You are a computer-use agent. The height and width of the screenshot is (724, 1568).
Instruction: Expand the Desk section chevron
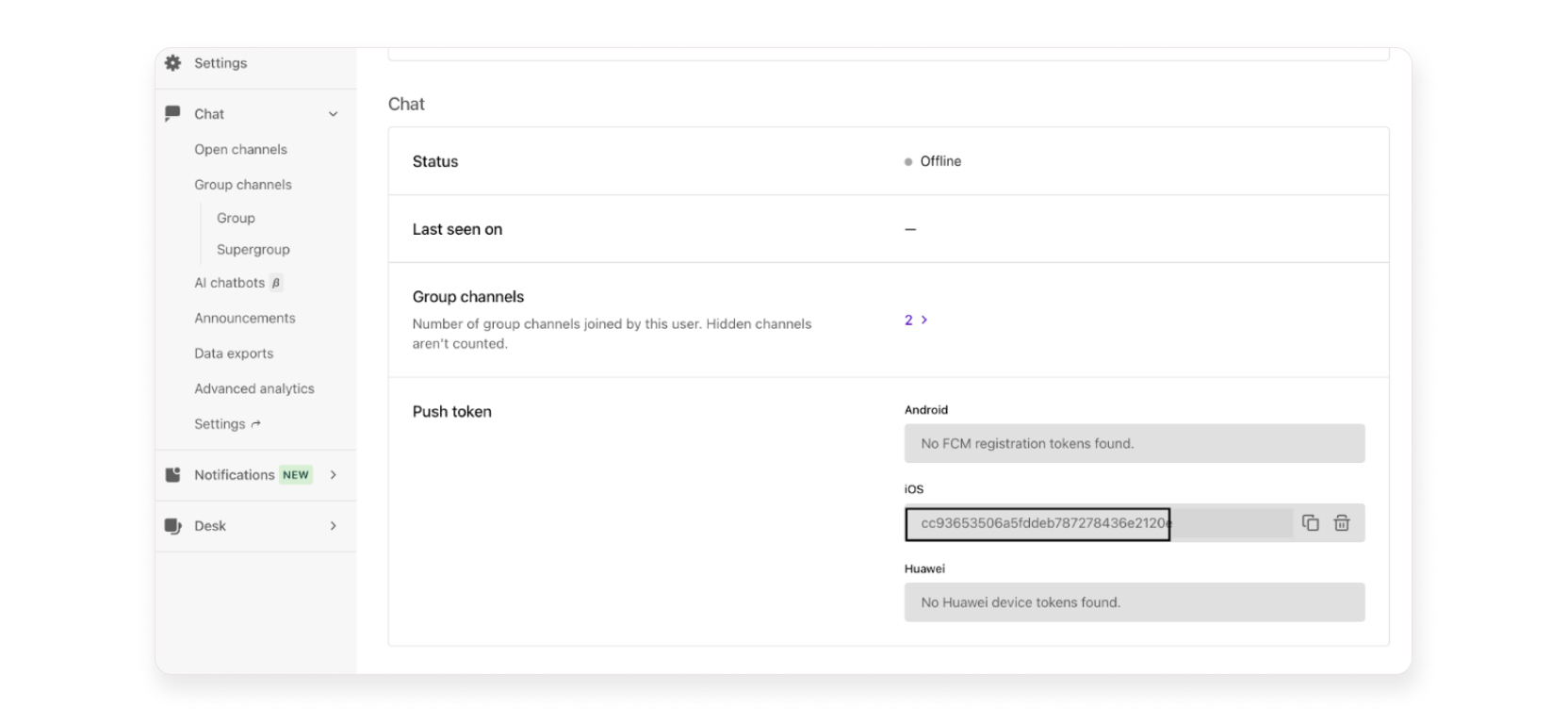[x=333, y=526]
